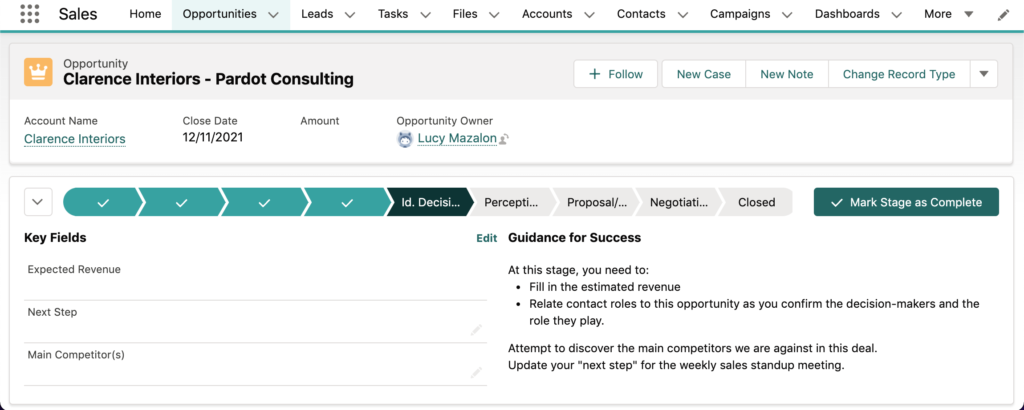The width and height of the screenshot is (1024, 410).
Task: Select the Negotiation stage in path
Action: tap(677, 202)
